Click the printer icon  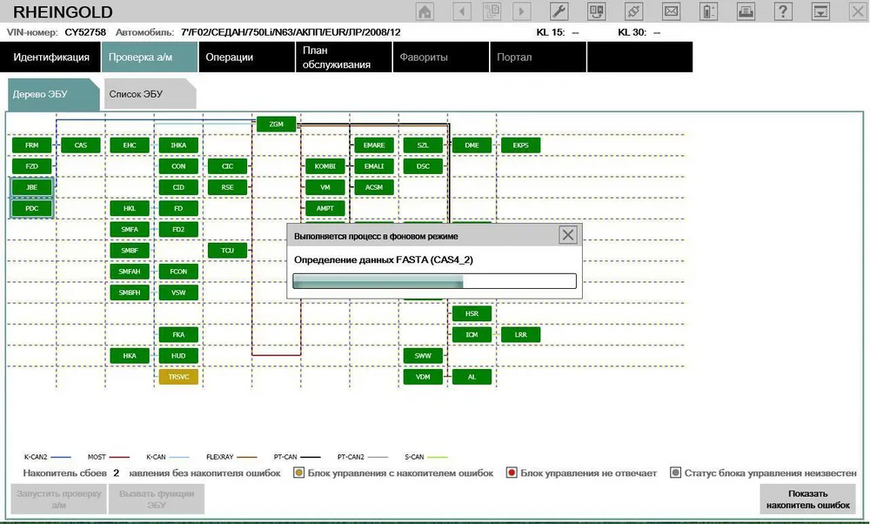coord(745,11)
